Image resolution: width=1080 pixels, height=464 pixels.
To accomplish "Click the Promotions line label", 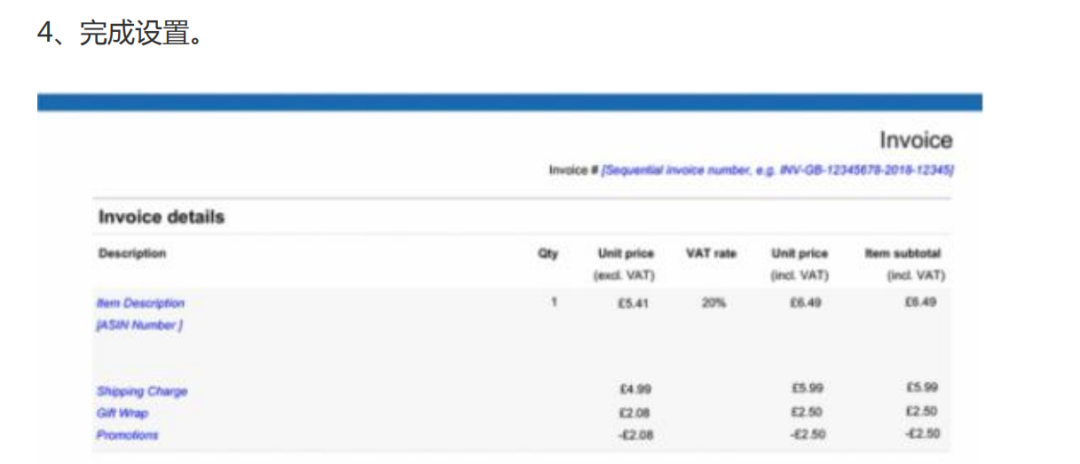I will [127, 435].
